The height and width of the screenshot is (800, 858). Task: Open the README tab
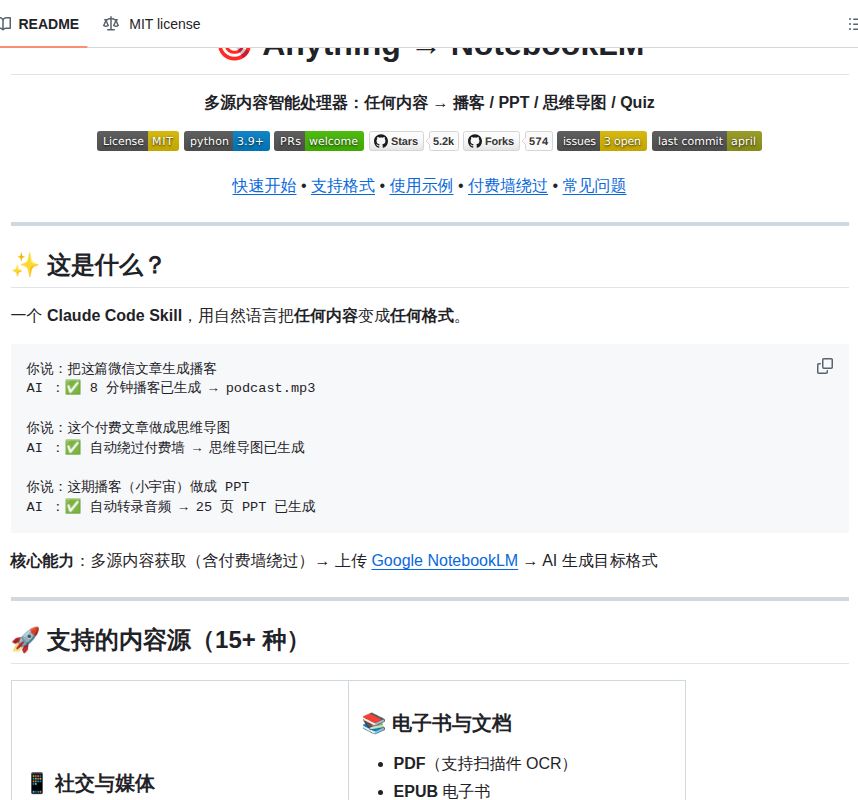pos(41,24)
